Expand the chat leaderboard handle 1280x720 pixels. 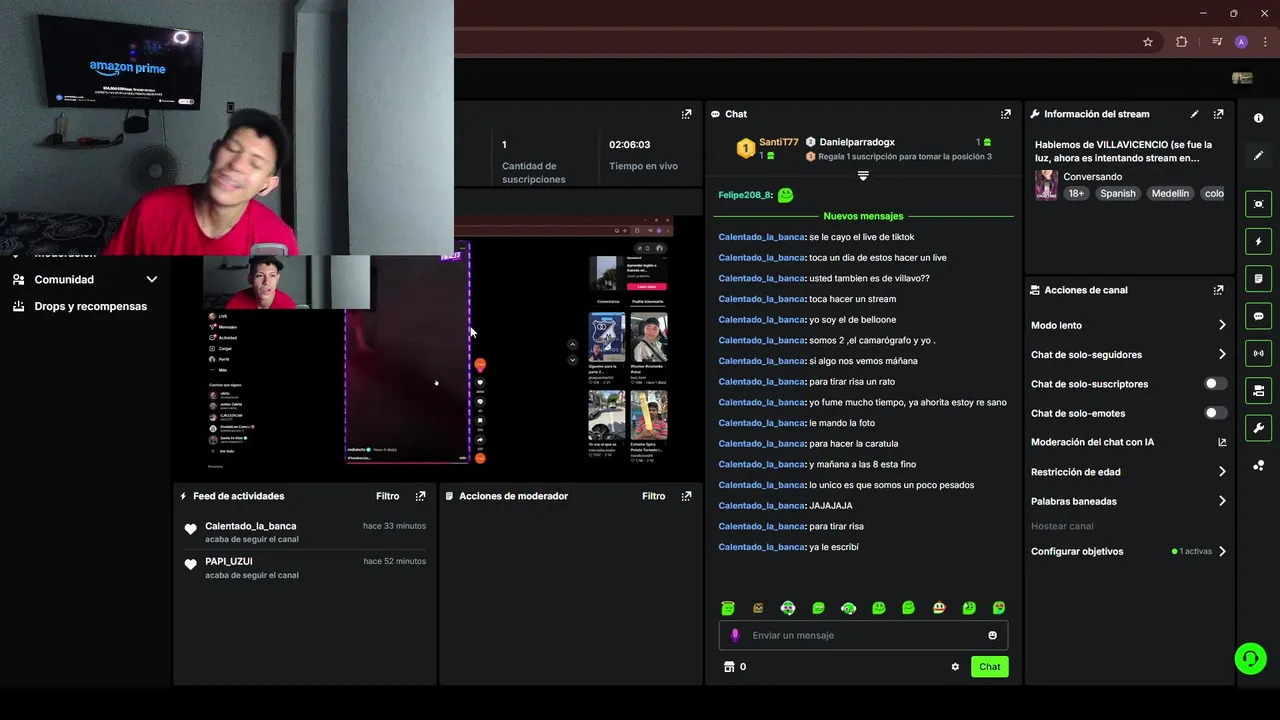(863, 175)
